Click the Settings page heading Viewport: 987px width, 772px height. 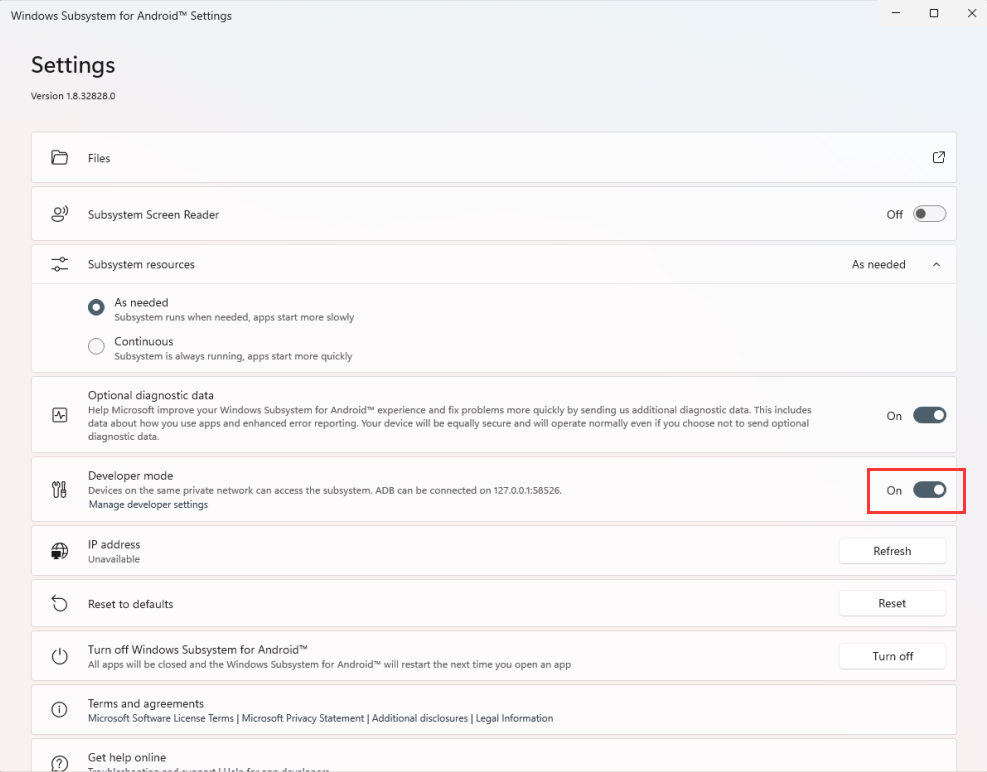(x=73, y=65)
